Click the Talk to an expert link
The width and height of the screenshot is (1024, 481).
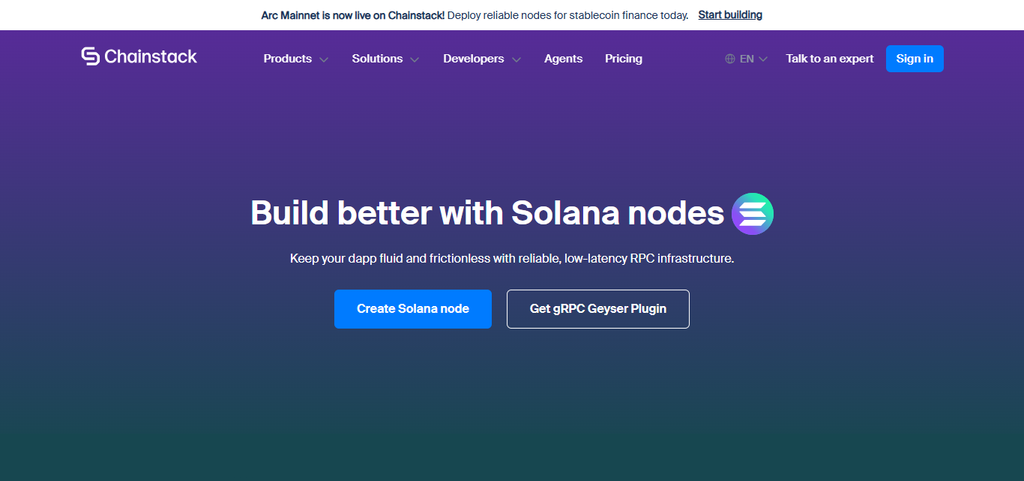pos(829,59)
